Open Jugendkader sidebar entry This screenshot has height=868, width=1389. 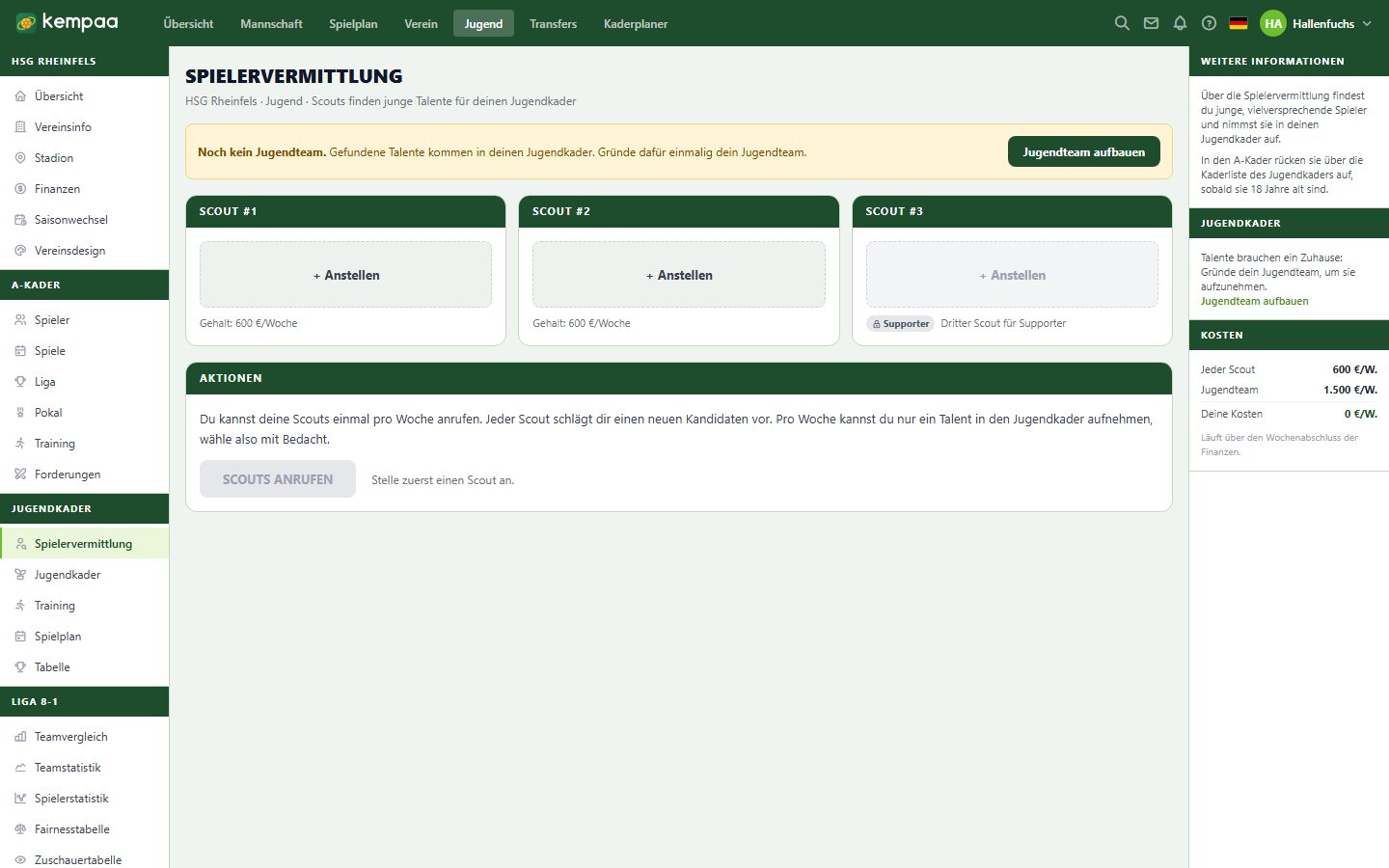(x=84, y=575)
